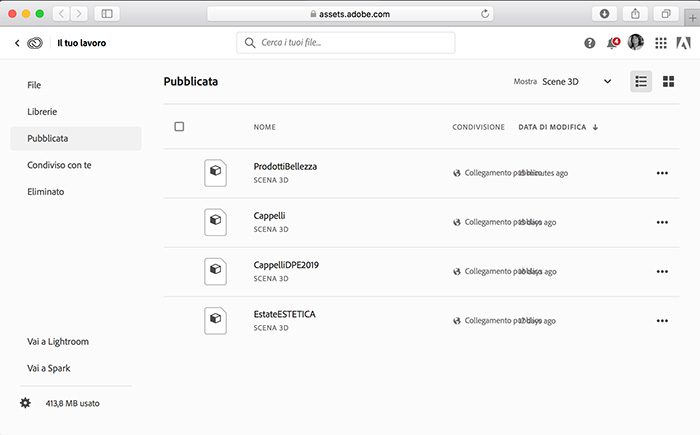Open the EstateESTETICA file name
Screen dimensions: 700x435
pos(284,314)
